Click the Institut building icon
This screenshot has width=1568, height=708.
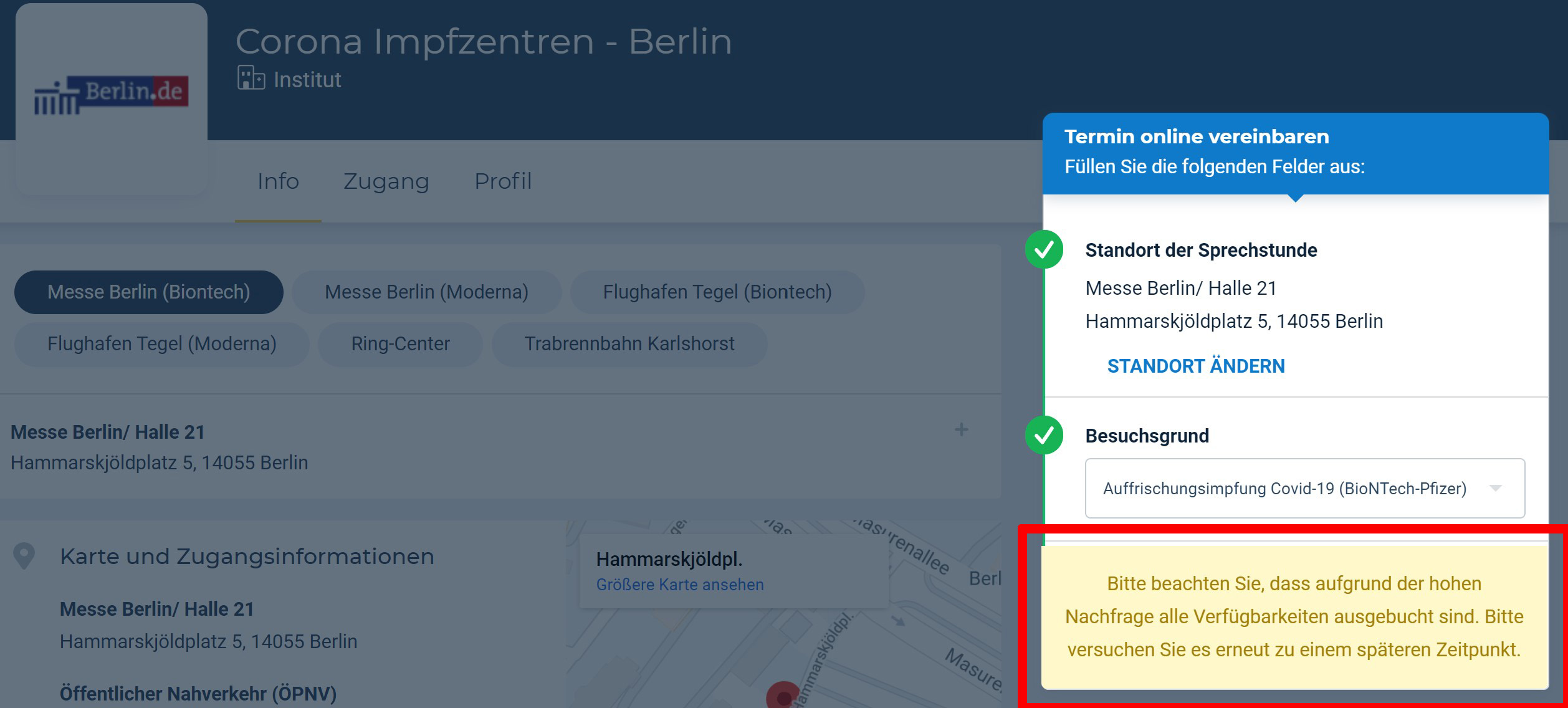point(251,79)
